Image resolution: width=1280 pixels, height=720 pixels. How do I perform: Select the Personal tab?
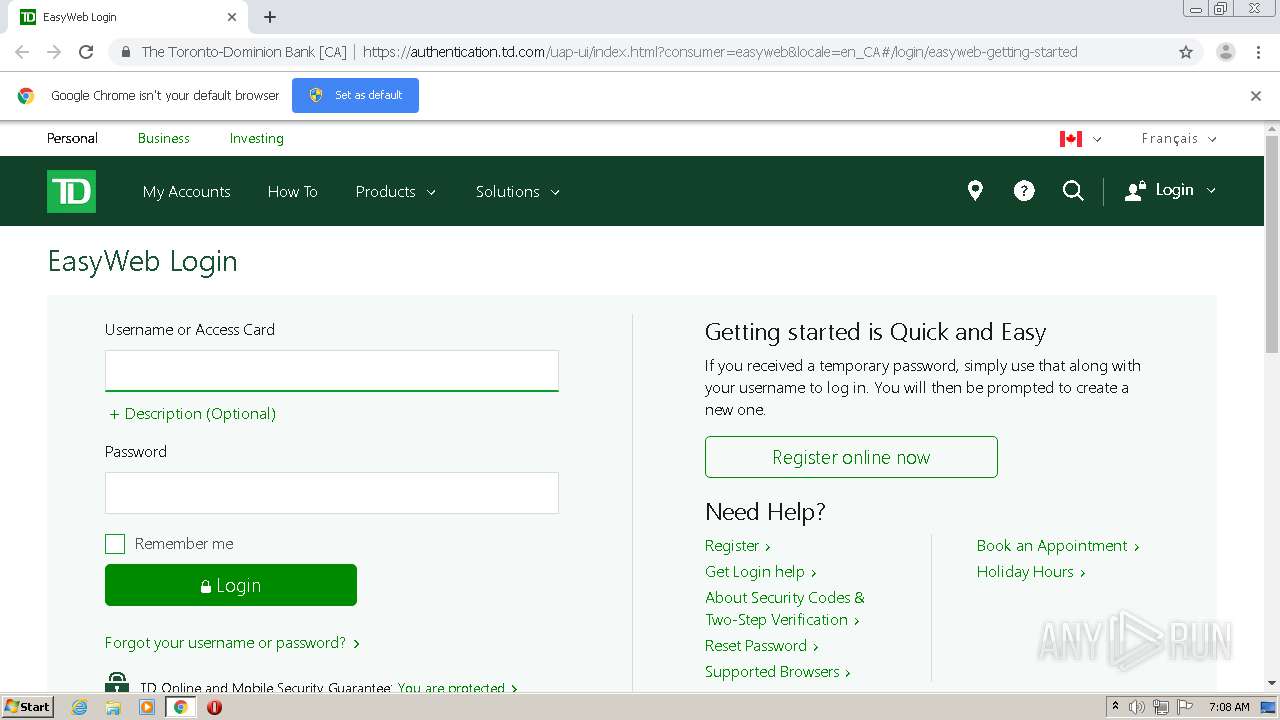click(x=72, y=138)
